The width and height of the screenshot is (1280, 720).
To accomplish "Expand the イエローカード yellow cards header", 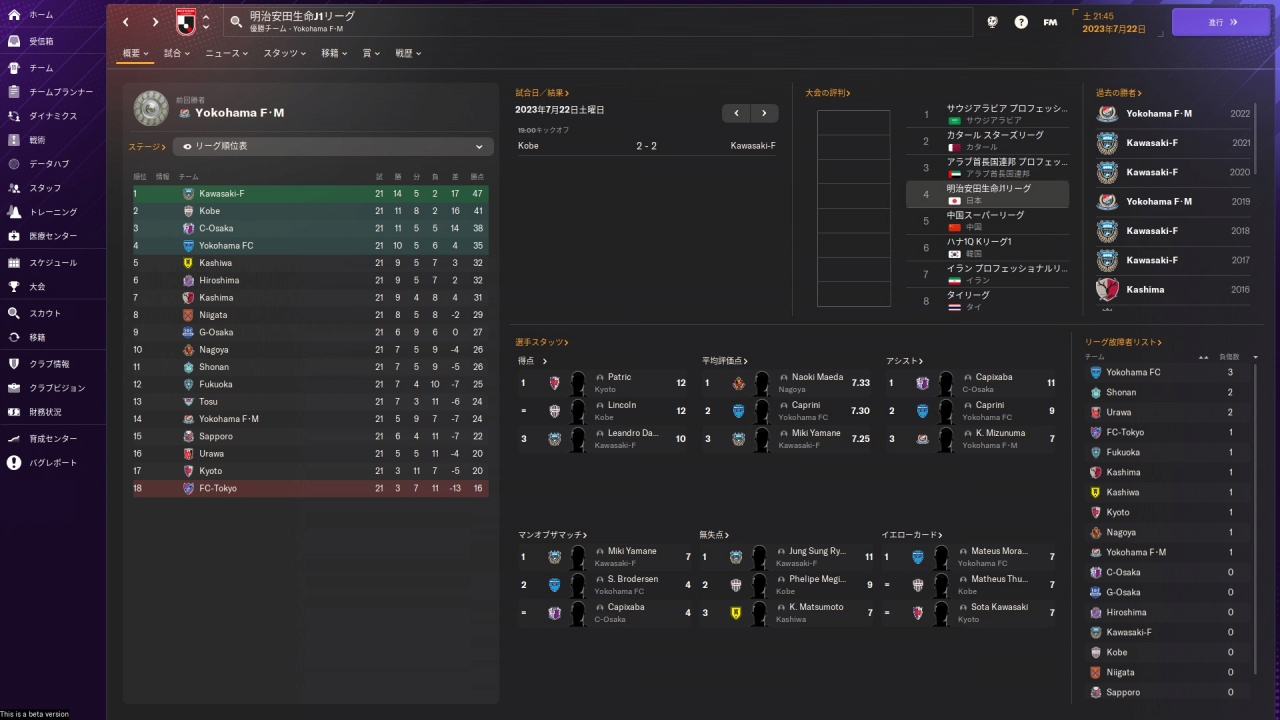I will (x=912, y=535).
